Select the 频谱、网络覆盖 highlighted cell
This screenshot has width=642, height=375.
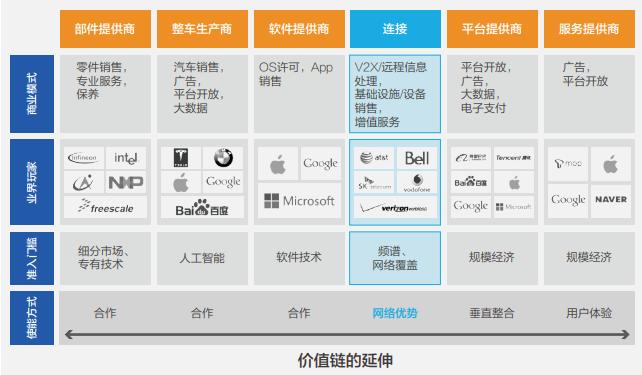[395, 258]
